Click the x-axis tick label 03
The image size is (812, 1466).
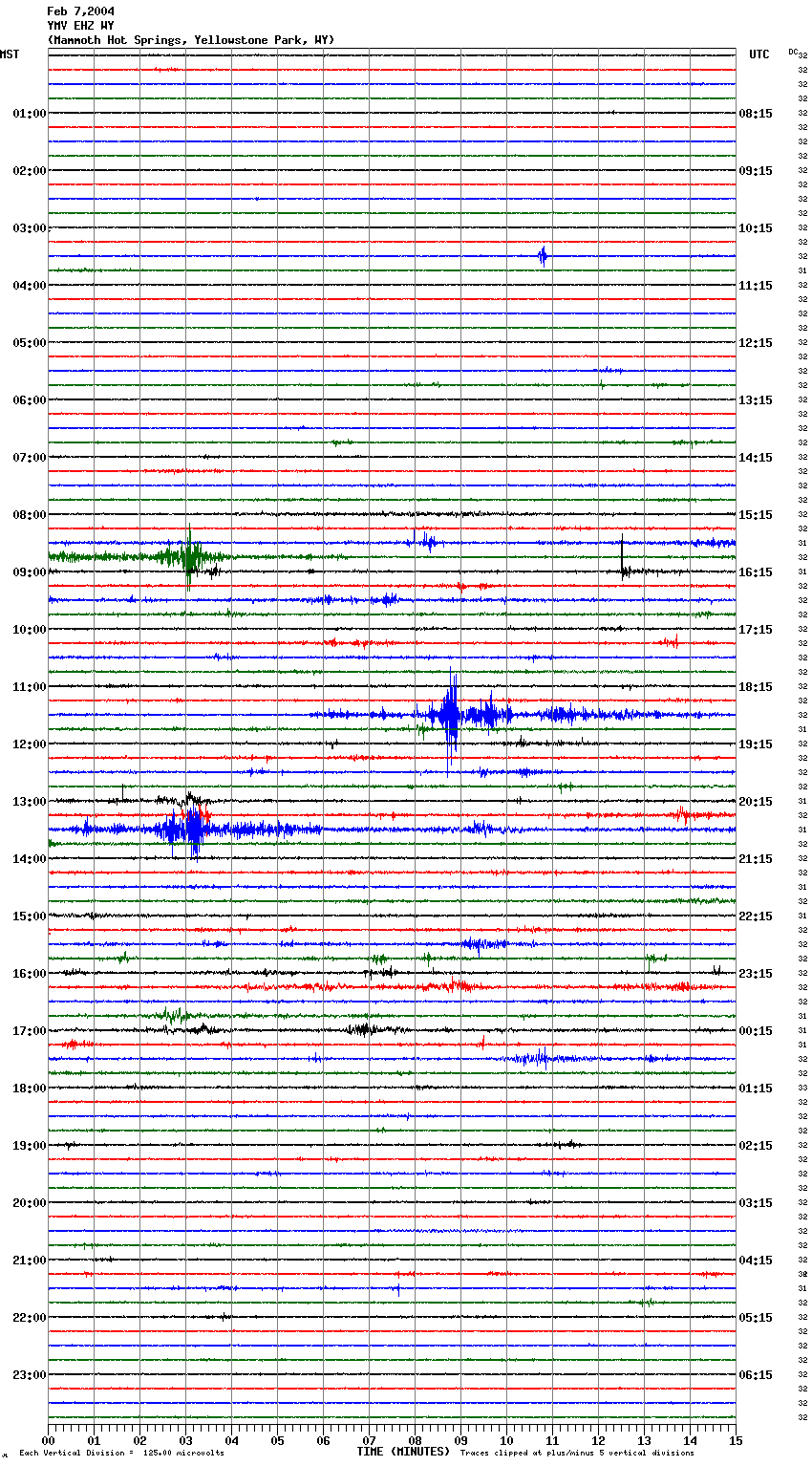(185, 1440)
